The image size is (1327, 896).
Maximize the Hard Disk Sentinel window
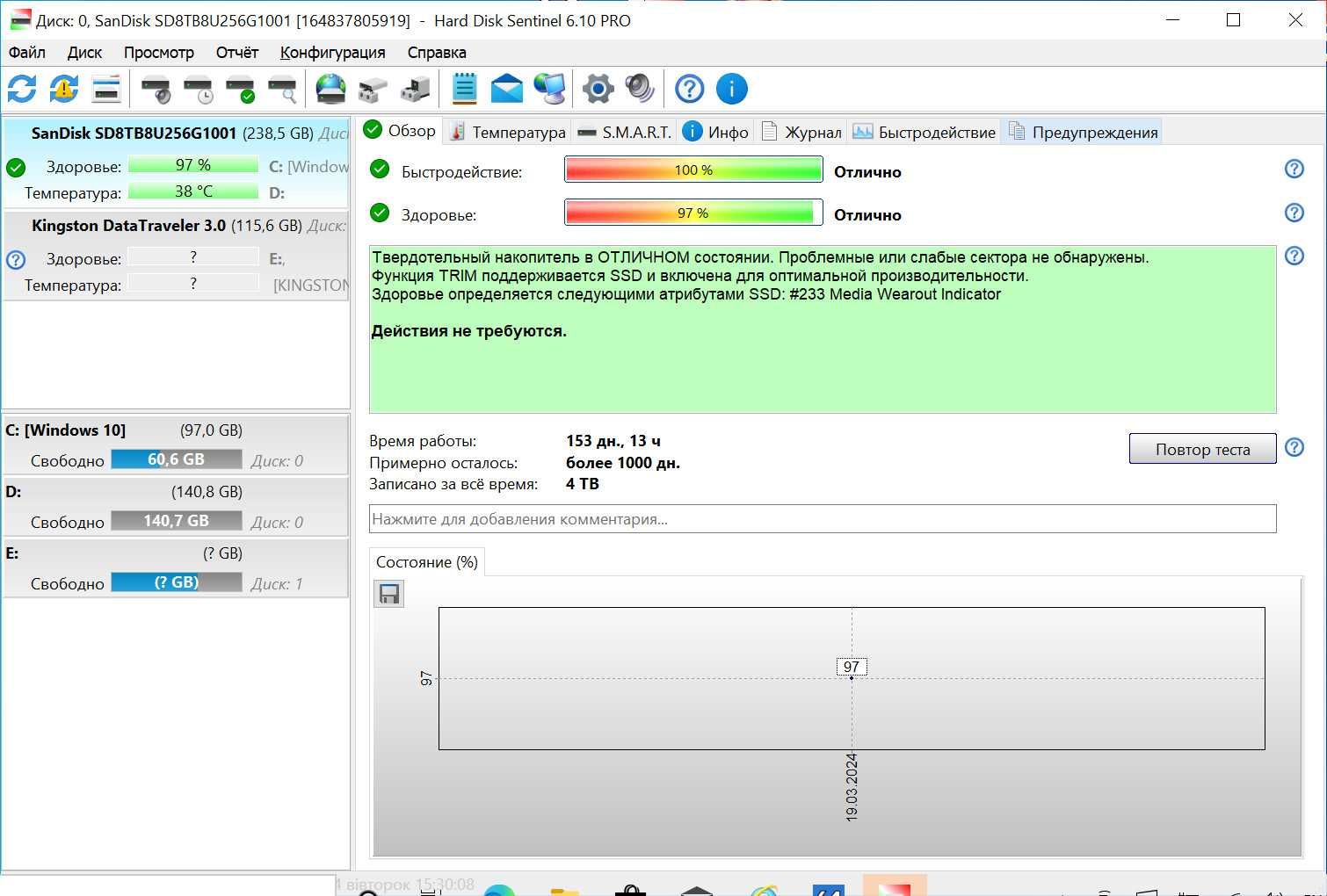coord(1234,19)
